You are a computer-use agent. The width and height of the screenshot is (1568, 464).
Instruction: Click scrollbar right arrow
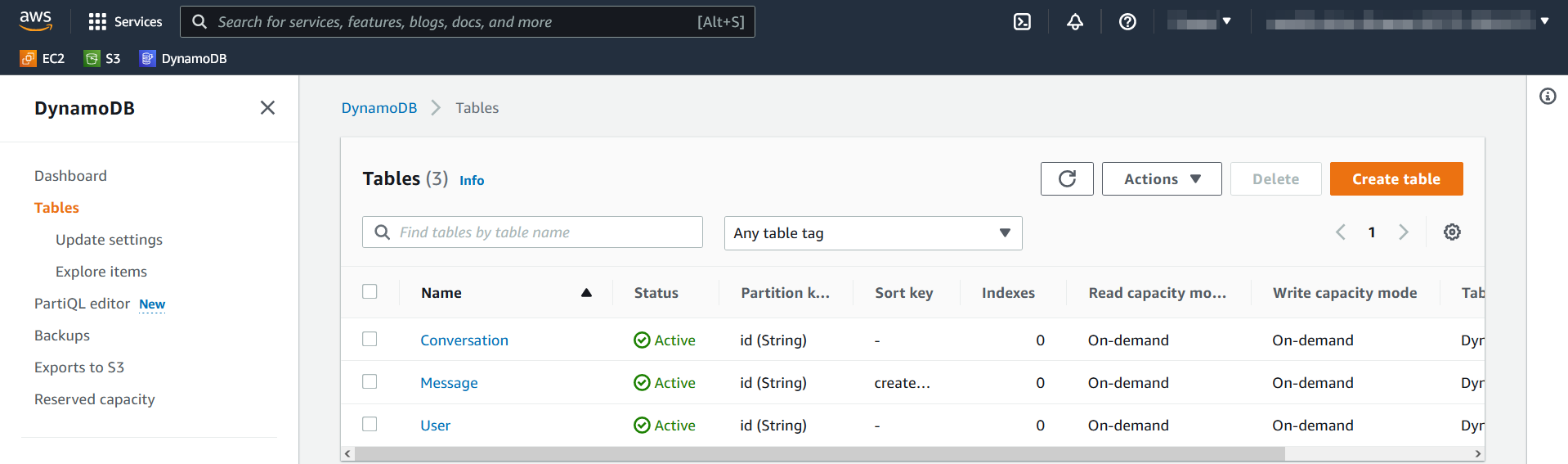point(1477,453)
